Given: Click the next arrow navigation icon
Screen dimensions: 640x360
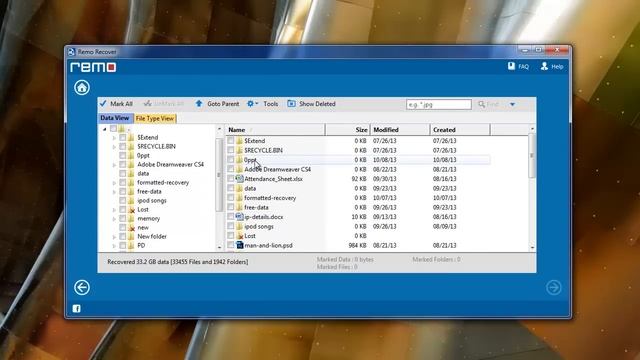Looking at the screenshot, I should click(x=553, y=287).
